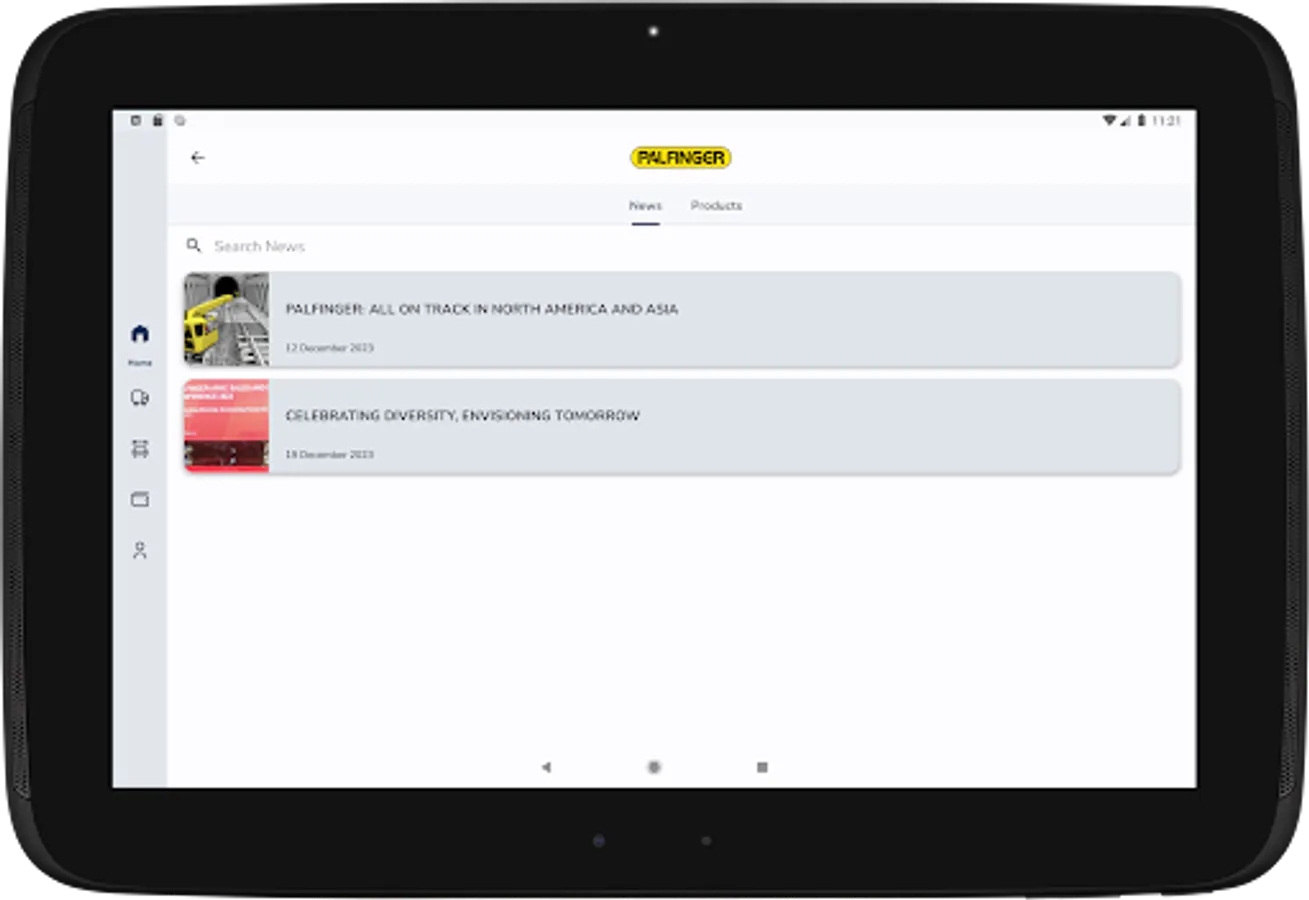Open the vehicle equipment sidebar icon

140,448
